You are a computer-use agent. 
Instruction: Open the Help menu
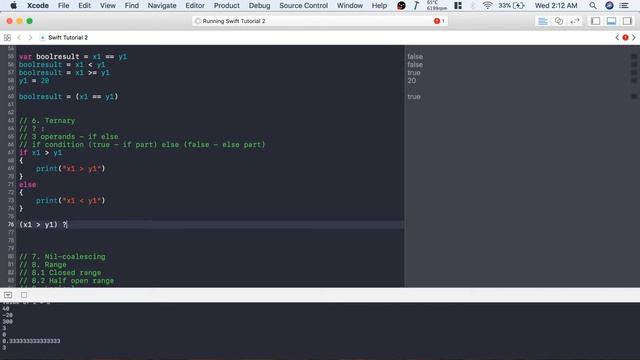point(379,5)
